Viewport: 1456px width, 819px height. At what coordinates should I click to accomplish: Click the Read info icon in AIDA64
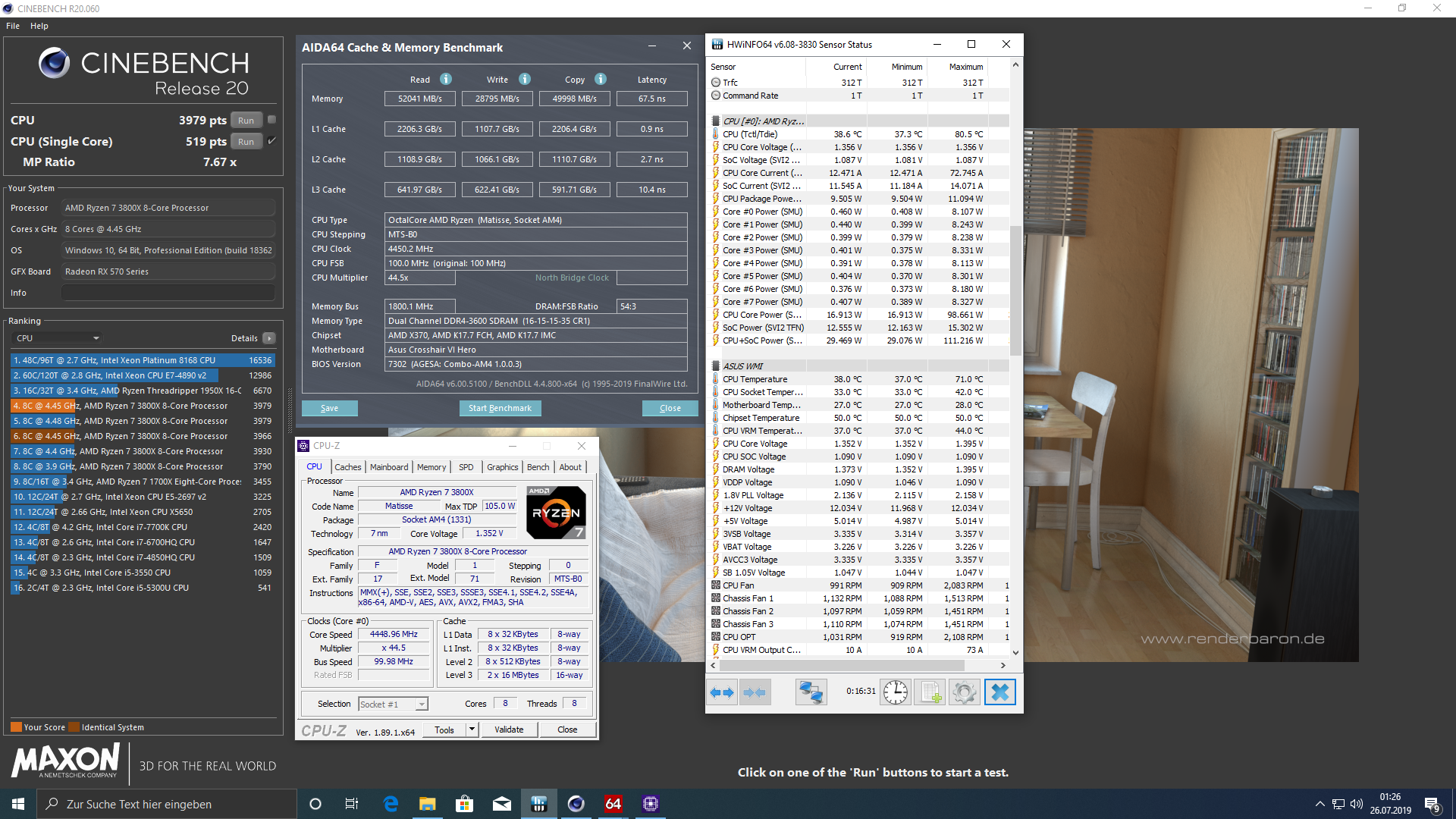446,79
